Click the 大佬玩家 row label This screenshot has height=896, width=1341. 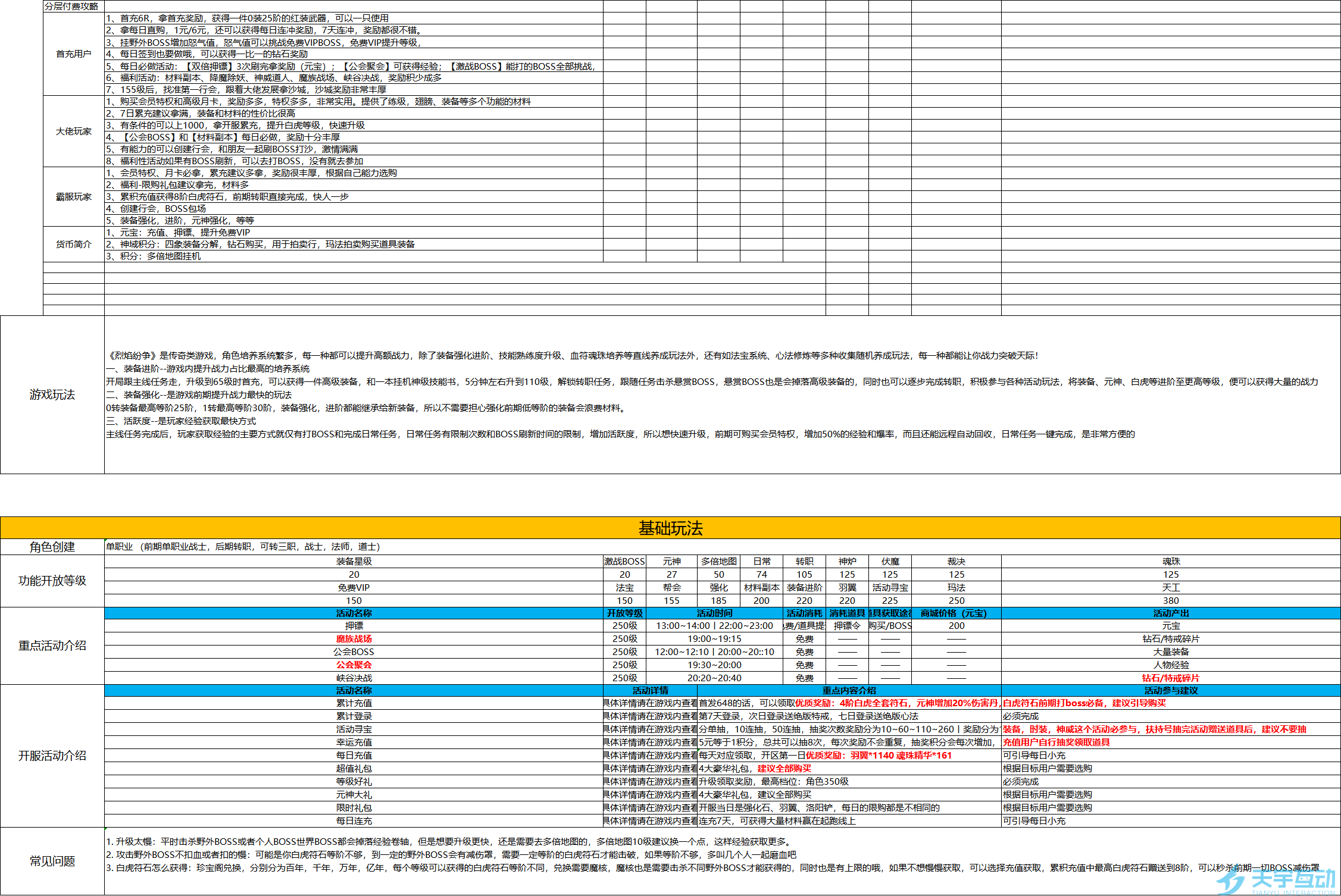[x=74, y=131]
